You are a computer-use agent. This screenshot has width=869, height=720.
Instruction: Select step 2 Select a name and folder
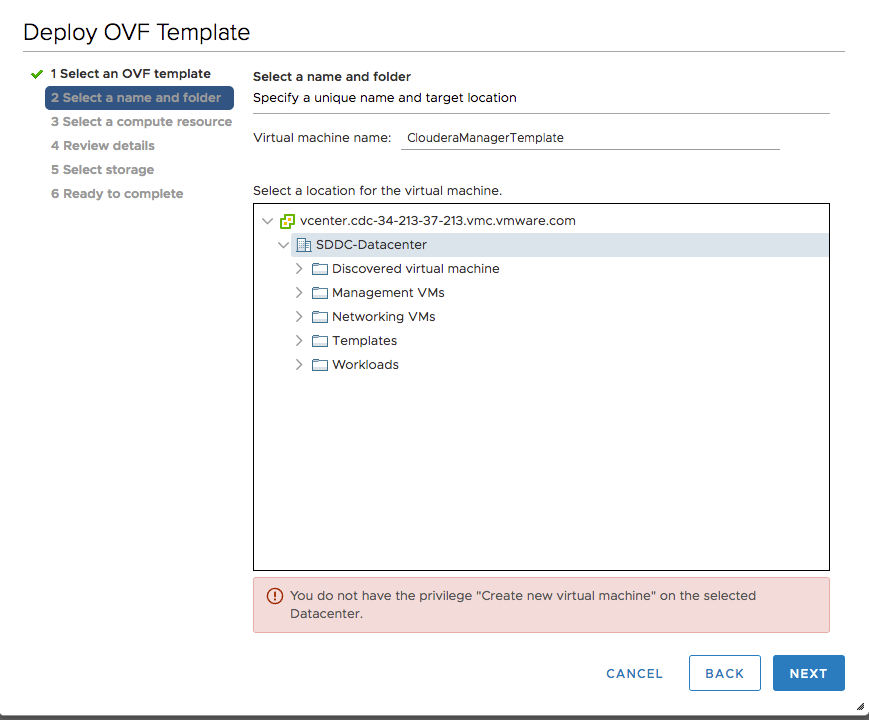click(x=139, y=98)
